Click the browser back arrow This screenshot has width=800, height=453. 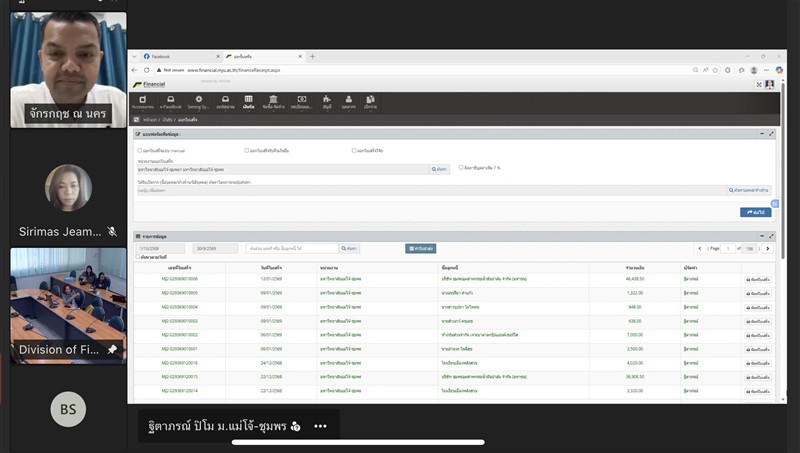tap(135, 70)
